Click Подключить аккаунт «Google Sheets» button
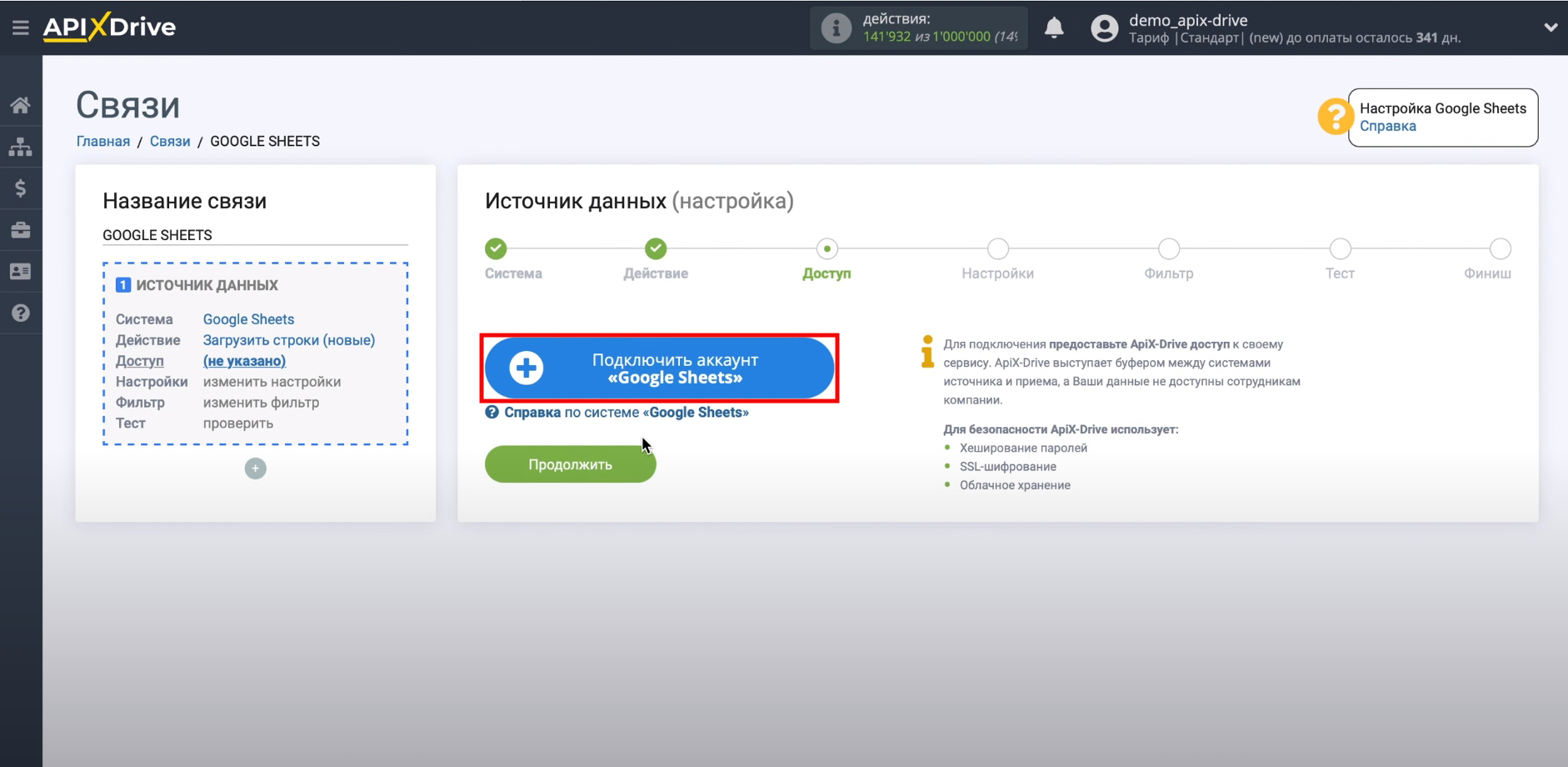 [x=659, y=368]
